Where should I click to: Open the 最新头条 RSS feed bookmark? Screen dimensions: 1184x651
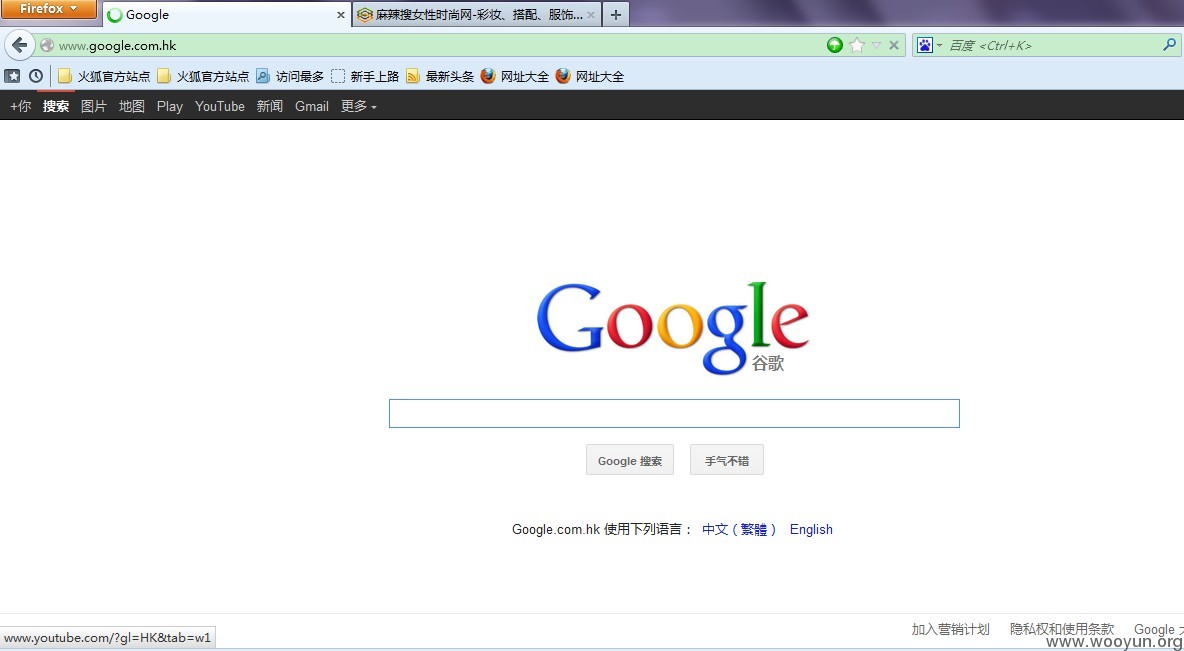(x=440, y=76)
